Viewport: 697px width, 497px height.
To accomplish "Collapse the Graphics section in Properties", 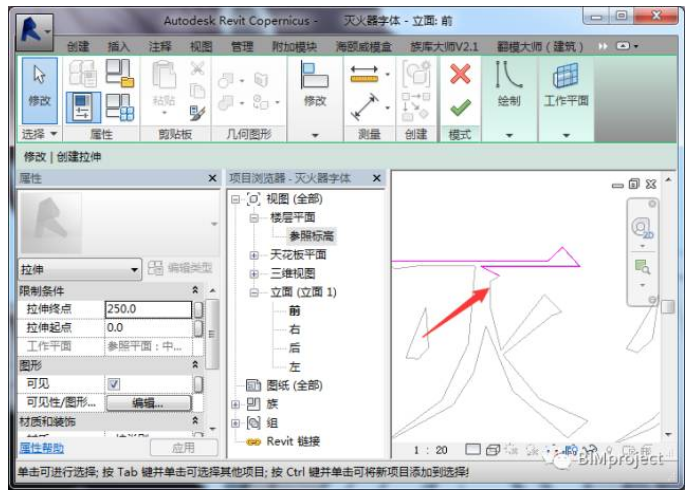I will coord(195,365).
